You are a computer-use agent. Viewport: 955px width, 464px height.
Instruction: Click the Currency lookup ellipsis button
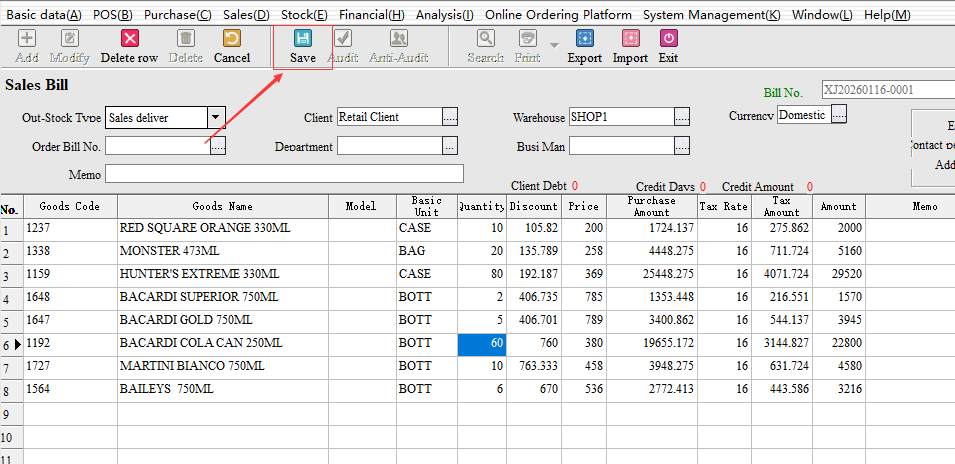838,115
